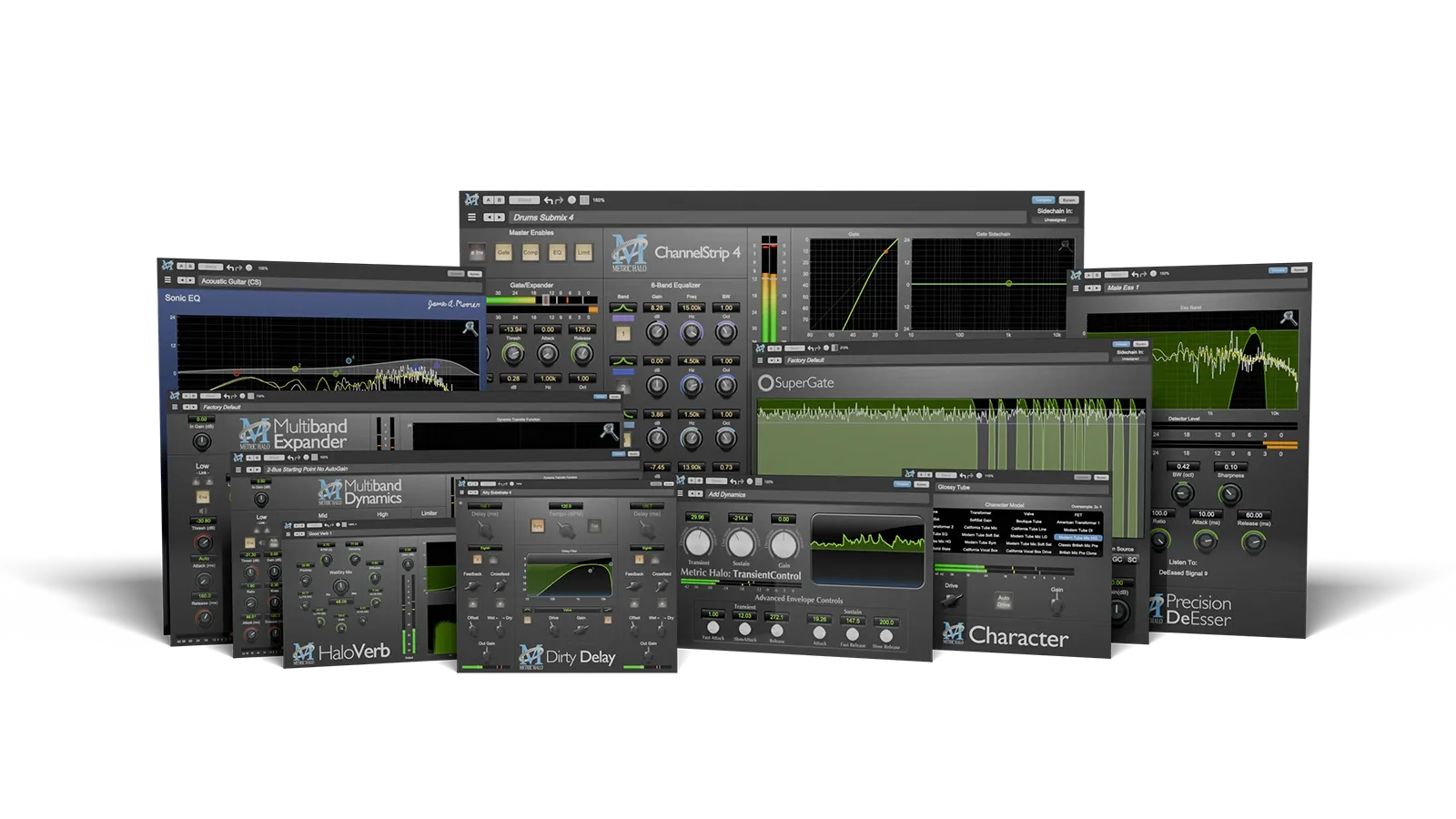
Task: Select Modern Tube Mic MG character model
Action: 1078,538
